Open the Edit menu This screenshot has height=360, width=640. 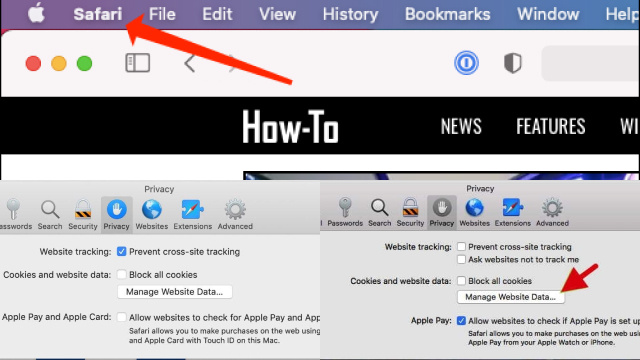(217, 14)
